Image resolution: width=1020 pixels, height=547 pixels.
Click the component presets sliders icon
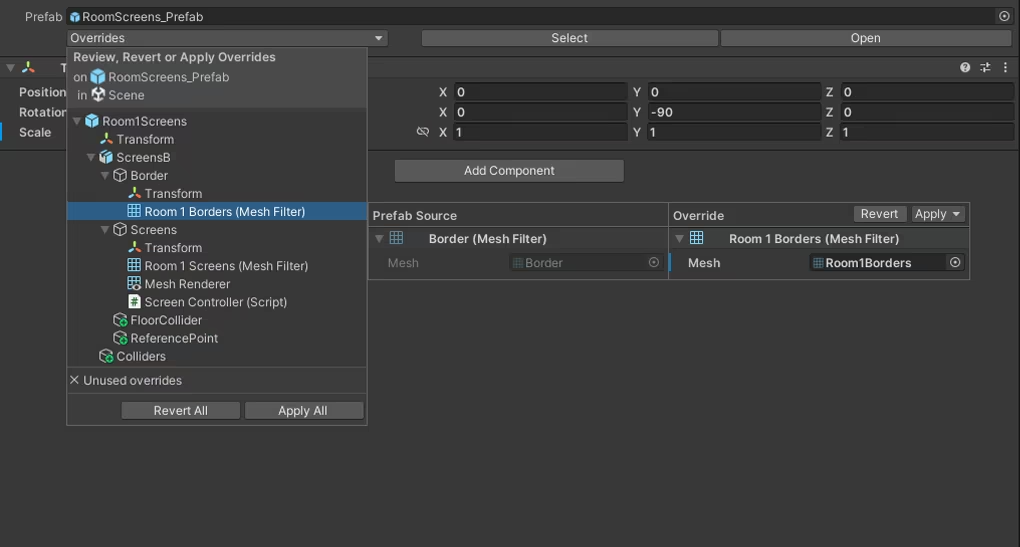985,67
